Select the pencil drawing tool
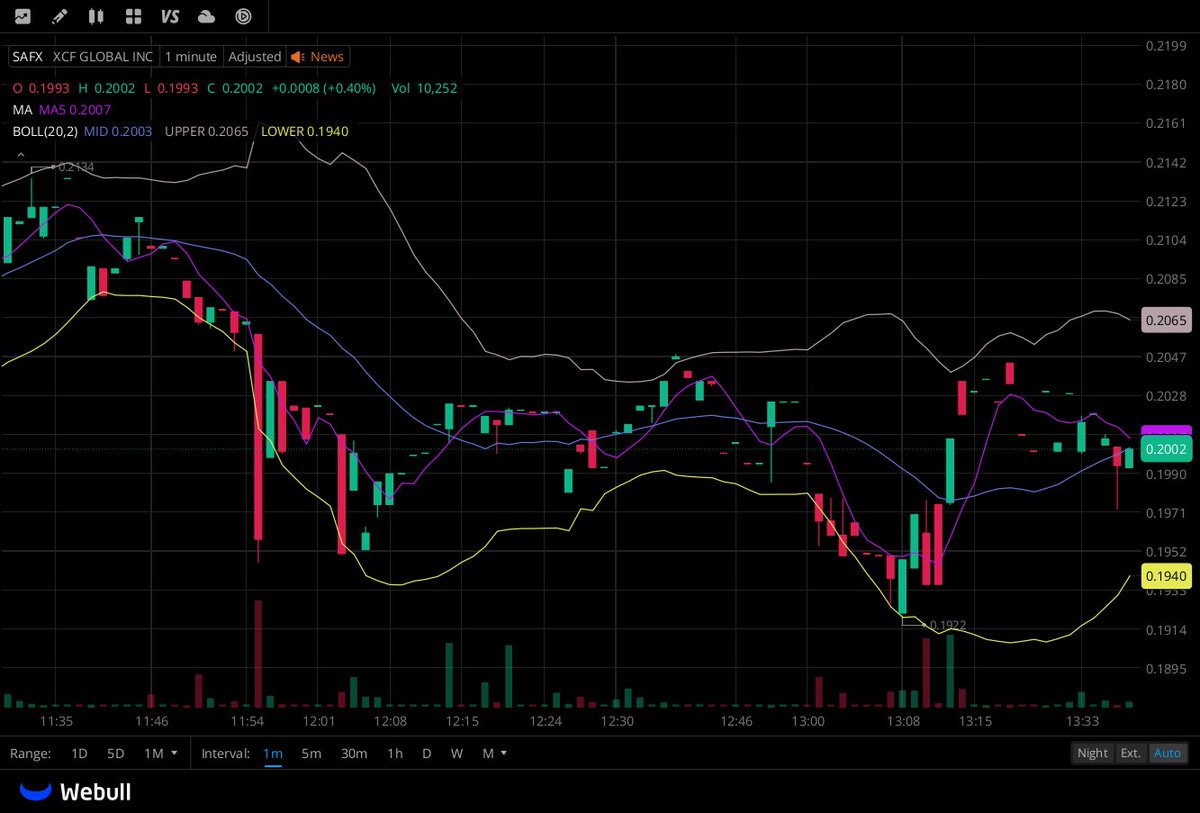 coord(60,16)
